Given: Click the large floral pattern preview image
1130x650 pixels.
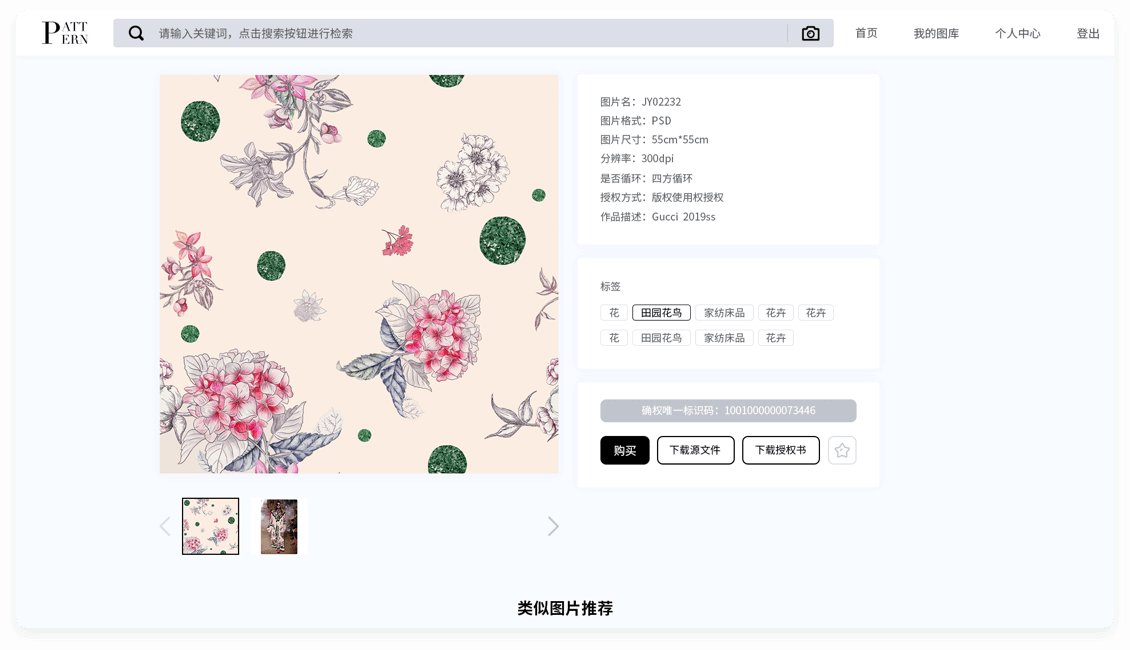Looking at the screenshot, I should (359, 274).
